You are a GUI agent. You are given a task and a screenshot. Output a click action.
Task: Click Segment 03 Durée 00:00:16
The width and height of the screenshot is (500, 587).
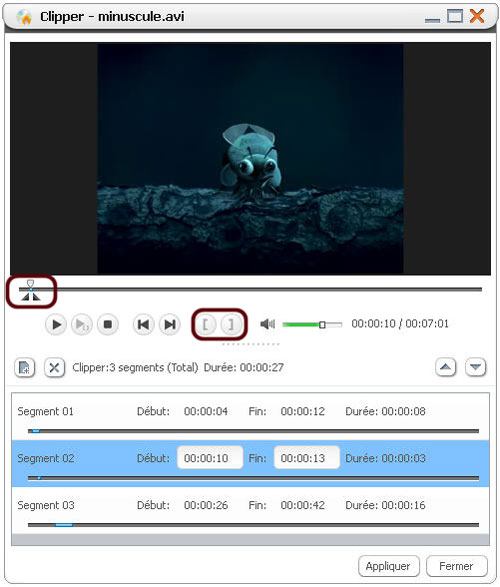tap(385, 505)
